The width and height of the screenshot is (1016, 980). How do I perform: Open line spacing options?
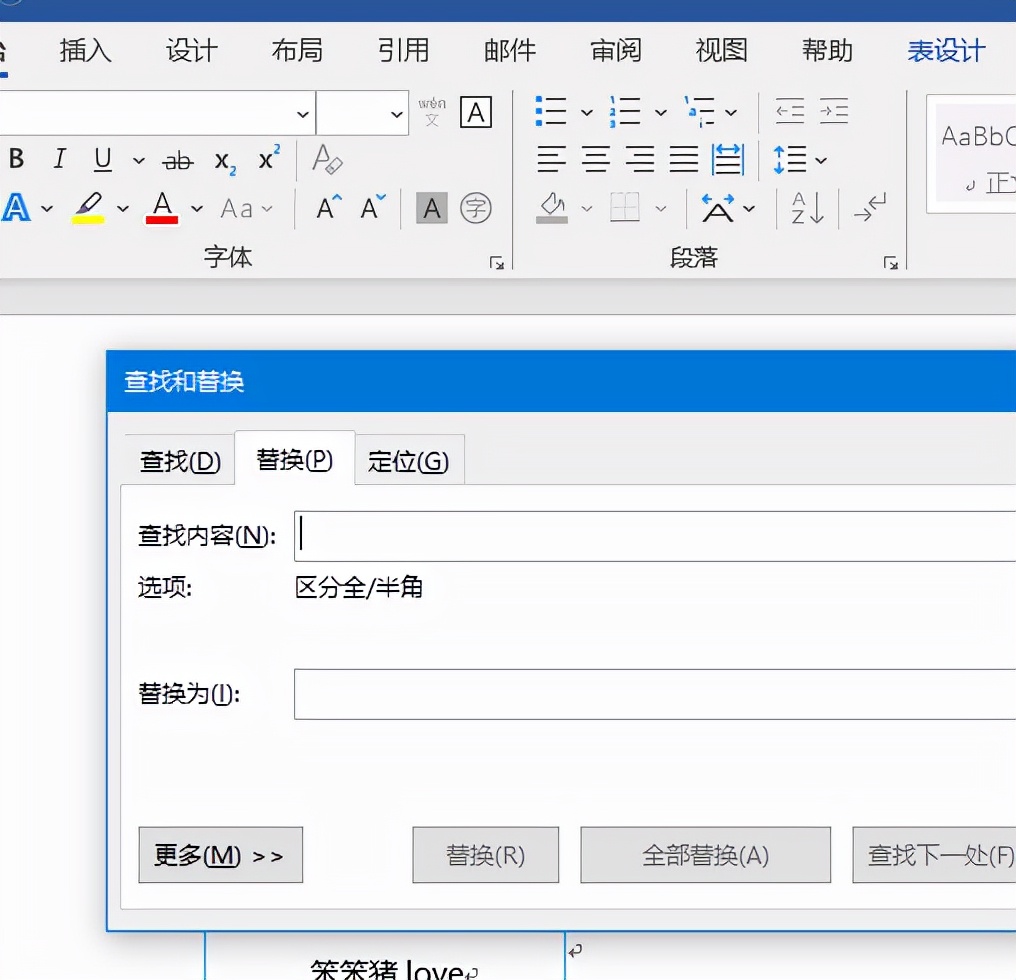point(789,159)
